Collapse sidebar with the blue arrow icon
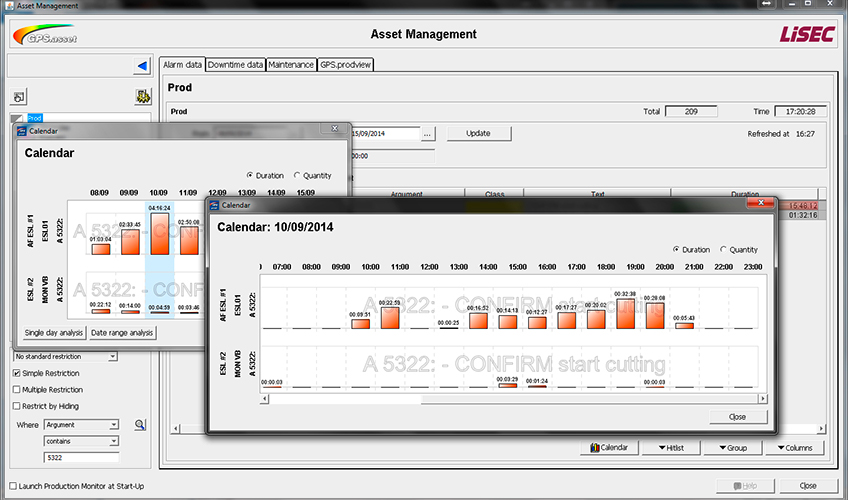This screenshot has height=500, width=848. pos(141,67)
